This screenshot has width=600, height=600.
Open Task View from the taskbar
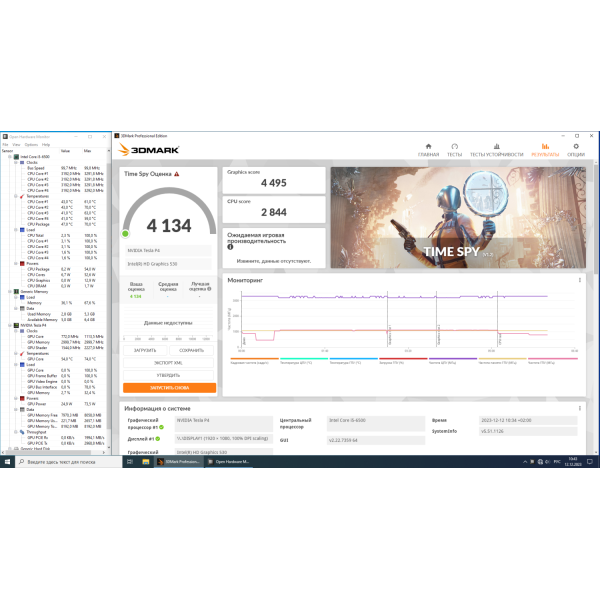(130, 462)
